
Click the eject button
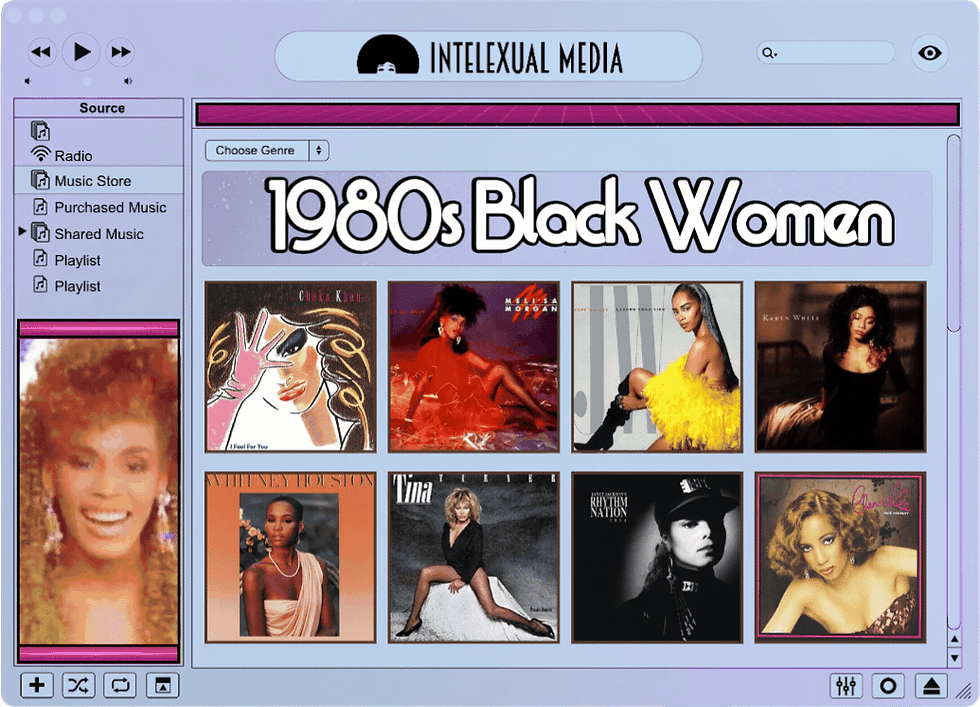pos(931,686)
